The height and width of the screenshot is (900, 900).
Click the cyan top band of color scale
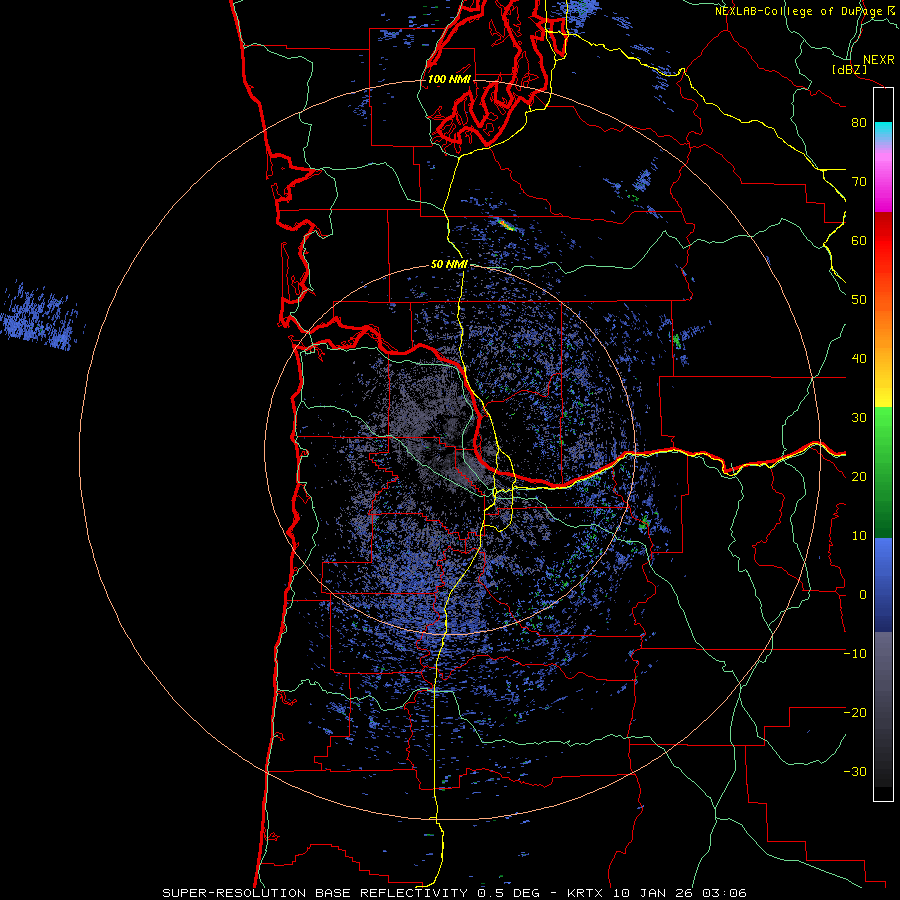pos(883,131)
